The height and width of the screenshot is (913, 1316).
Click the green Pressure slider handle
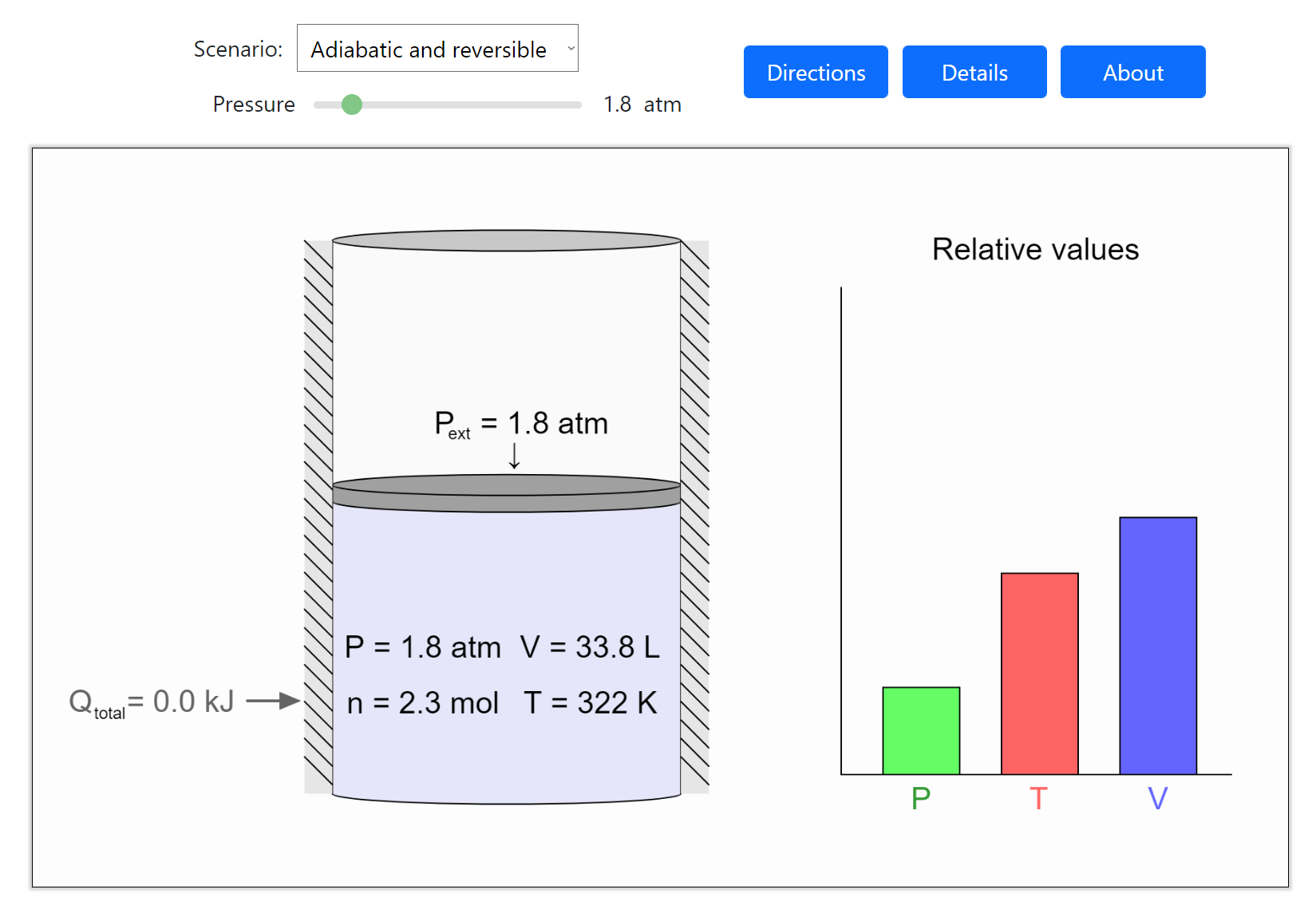click(352, 105)
